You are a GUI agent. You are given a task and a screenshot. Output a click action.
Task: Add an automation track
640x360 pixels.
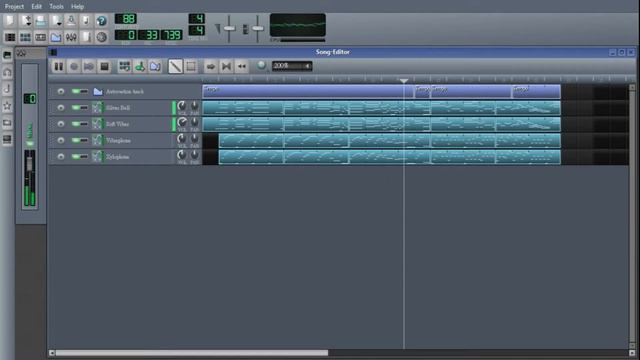[155, 66]
